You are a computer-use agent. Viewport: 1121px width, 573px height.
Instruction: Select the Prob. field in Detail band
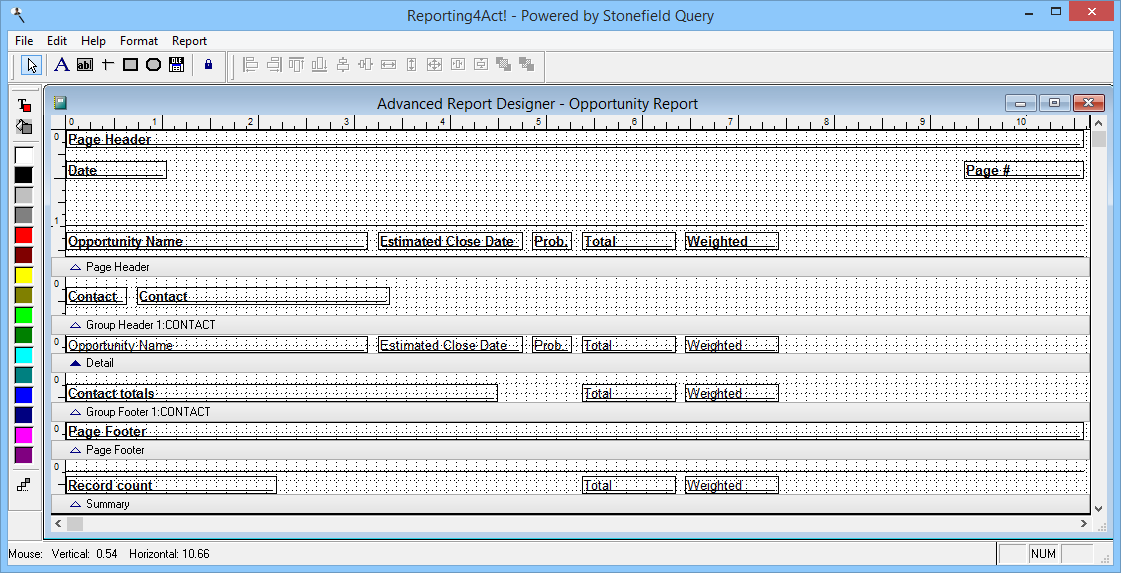point(552,345)
